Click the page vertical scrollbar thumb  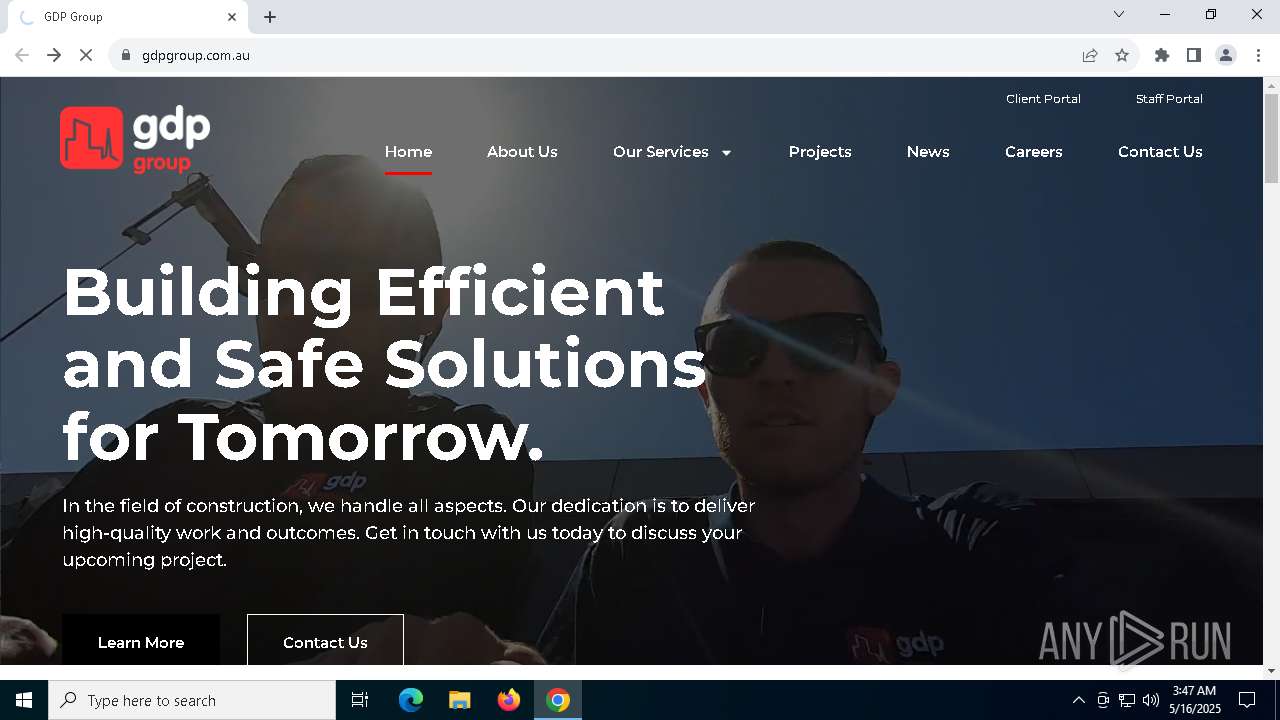point(1271,138)
